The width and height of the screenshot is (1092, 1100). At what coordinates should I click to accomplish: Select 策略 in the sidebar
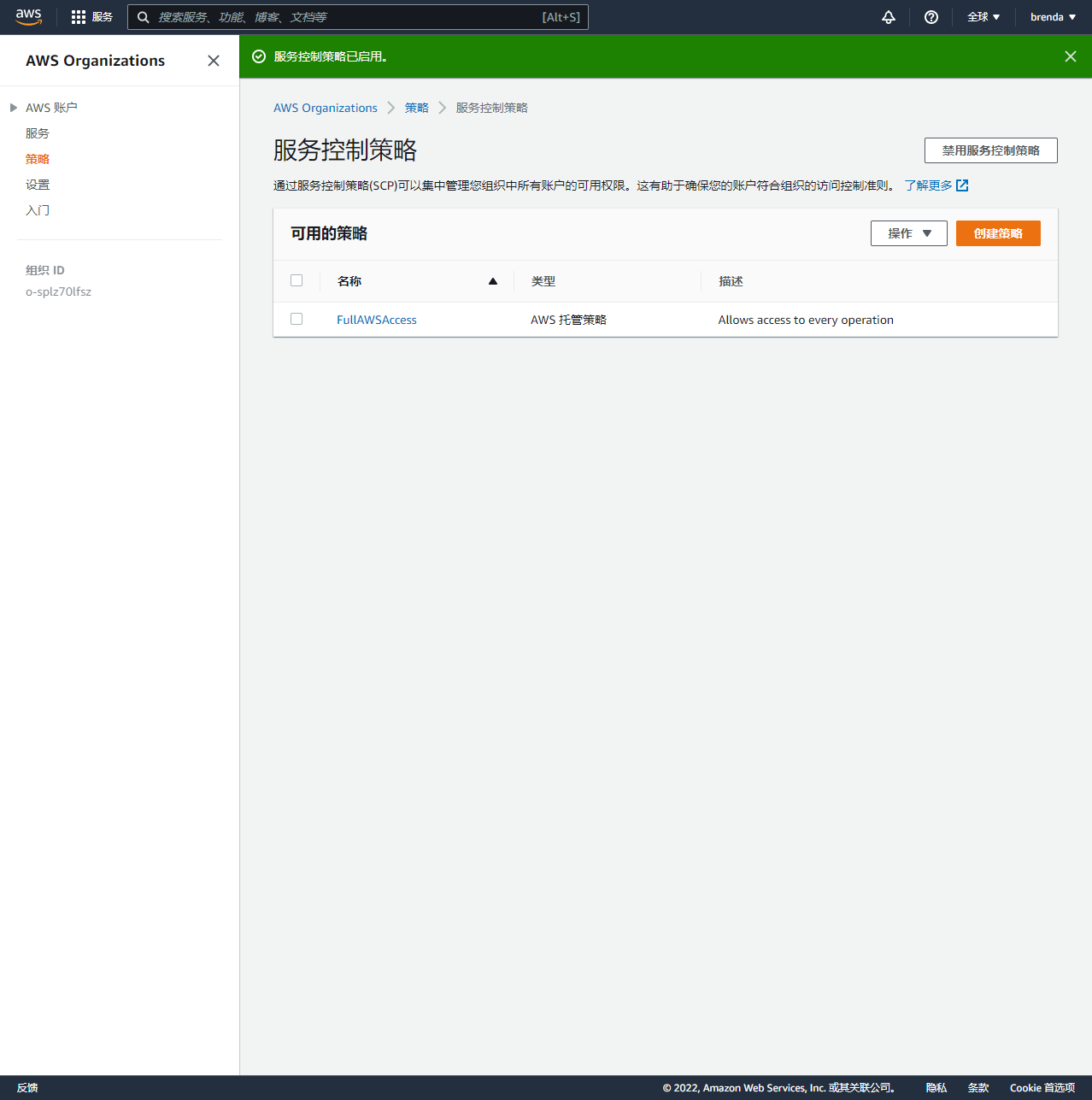coord(38,159)
